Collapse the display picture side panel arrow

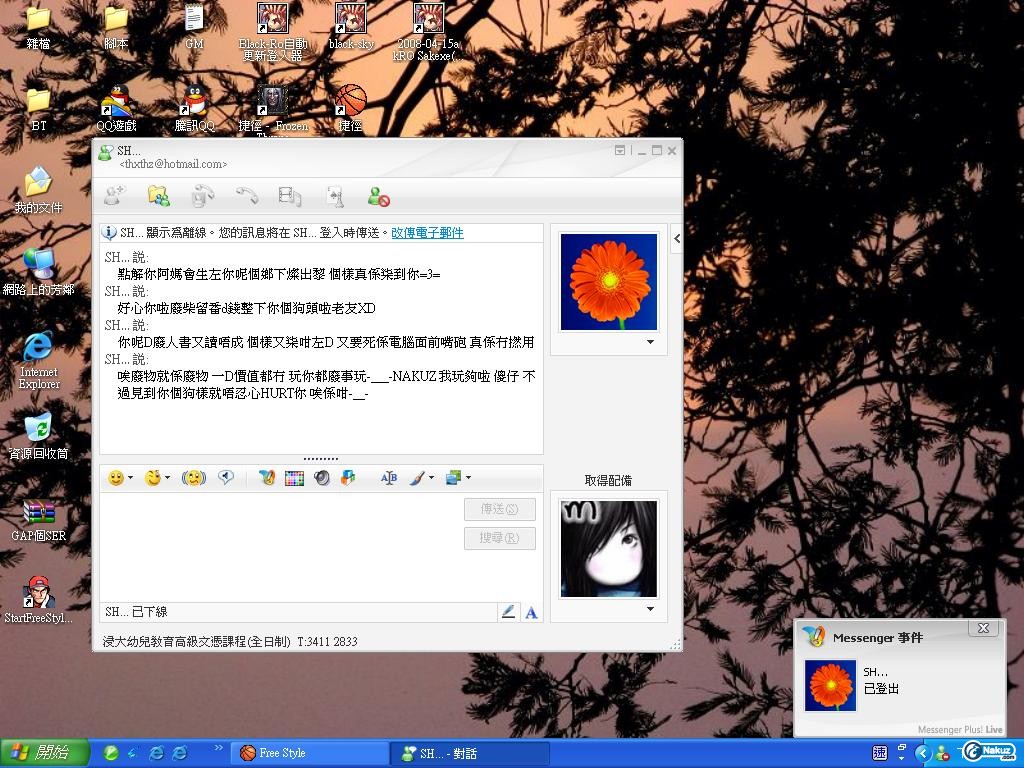(x=677, y=238)
